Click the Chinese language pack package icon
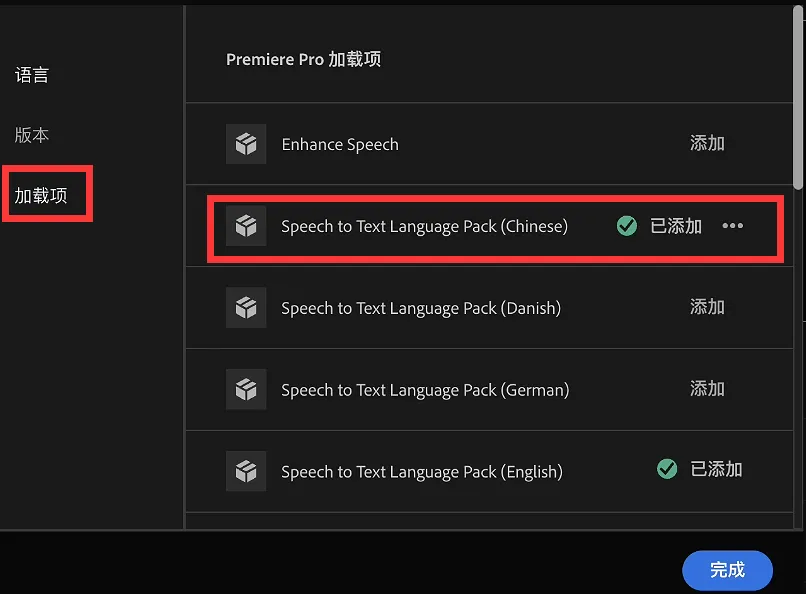The image size is (806, 594). tap(246, 226)
